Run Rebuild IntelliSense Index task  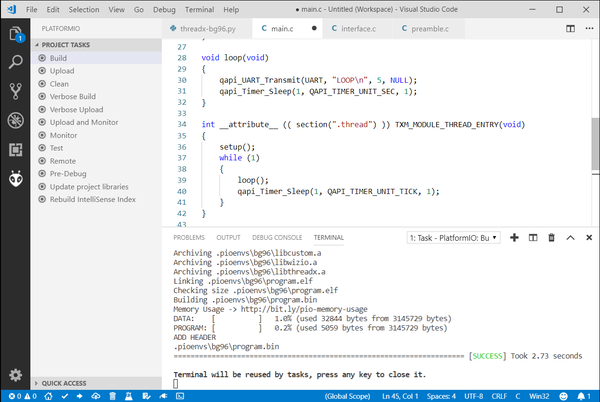click(96, 199)
